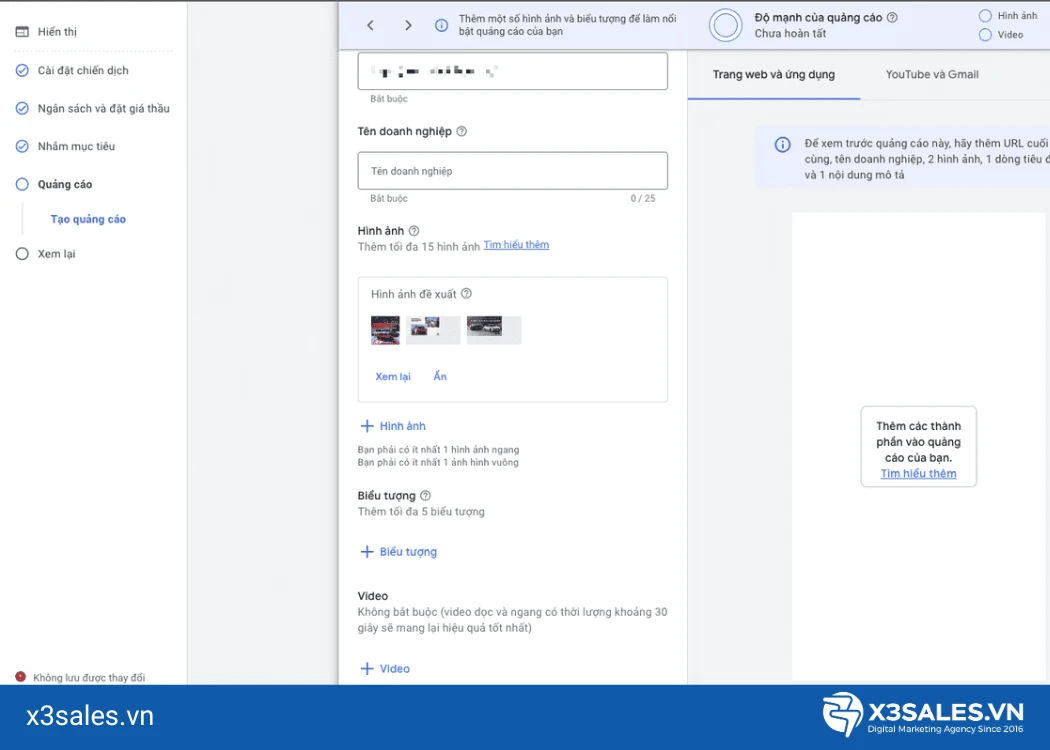This screenshot has width=1050, height=750.
Task: Switch to Trang web và ứng dụng tab
Action: point(773,74)
